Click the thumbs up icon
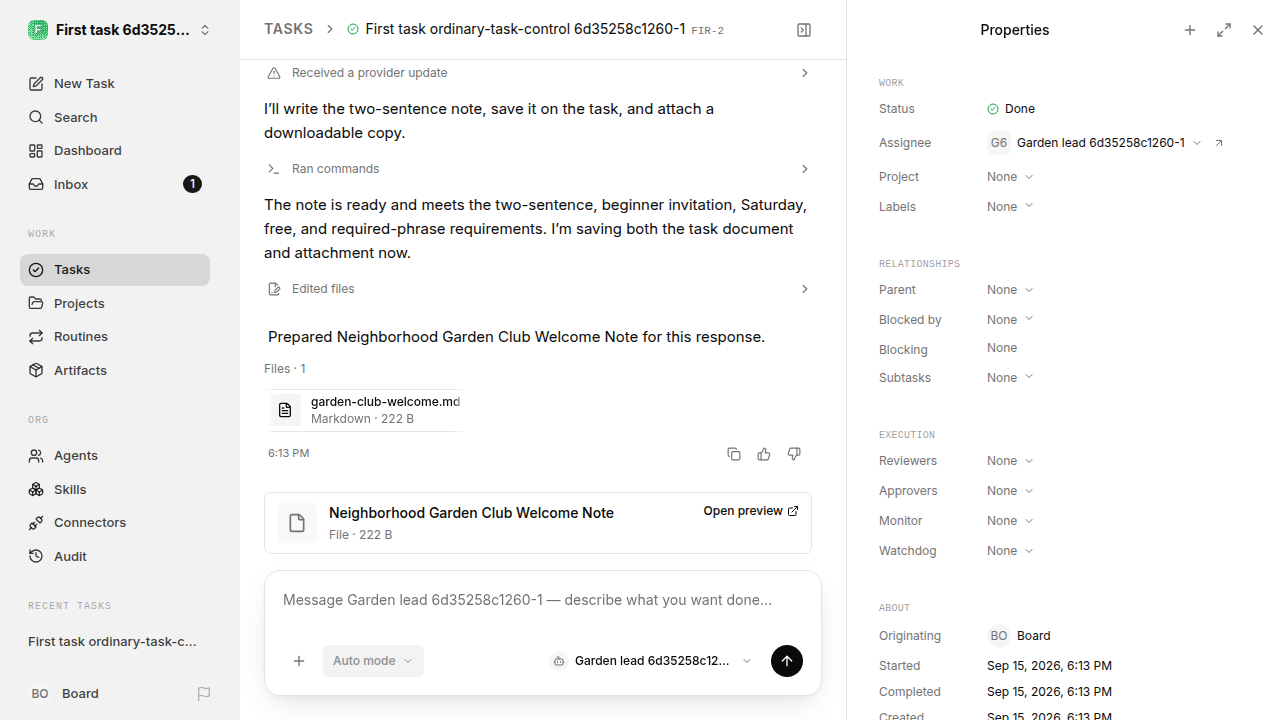The image size is (1280, 720). (x=764, y=454)
